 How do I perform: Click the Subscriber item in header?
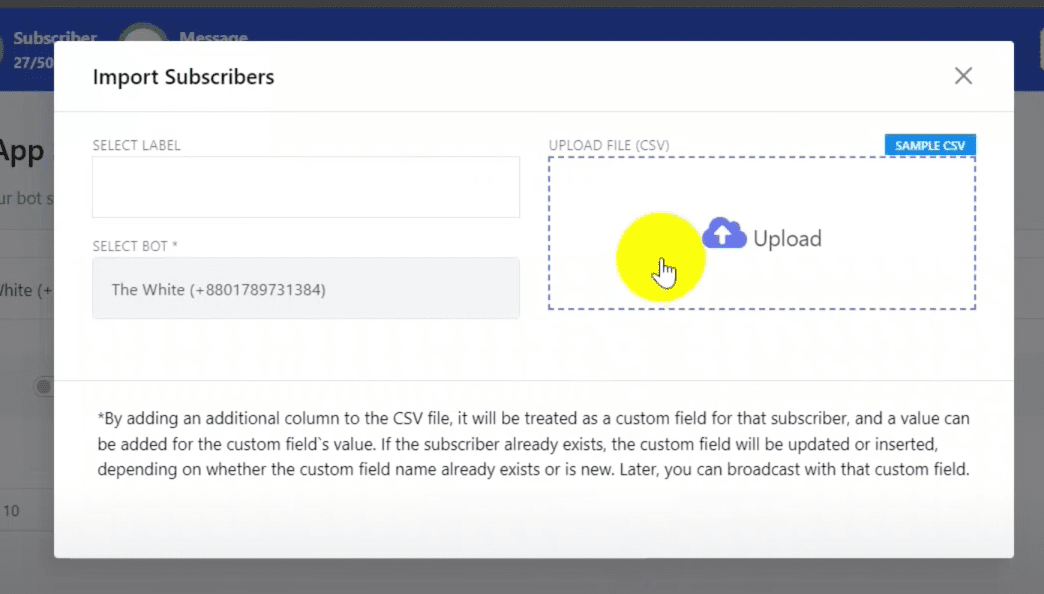[54, 38]
